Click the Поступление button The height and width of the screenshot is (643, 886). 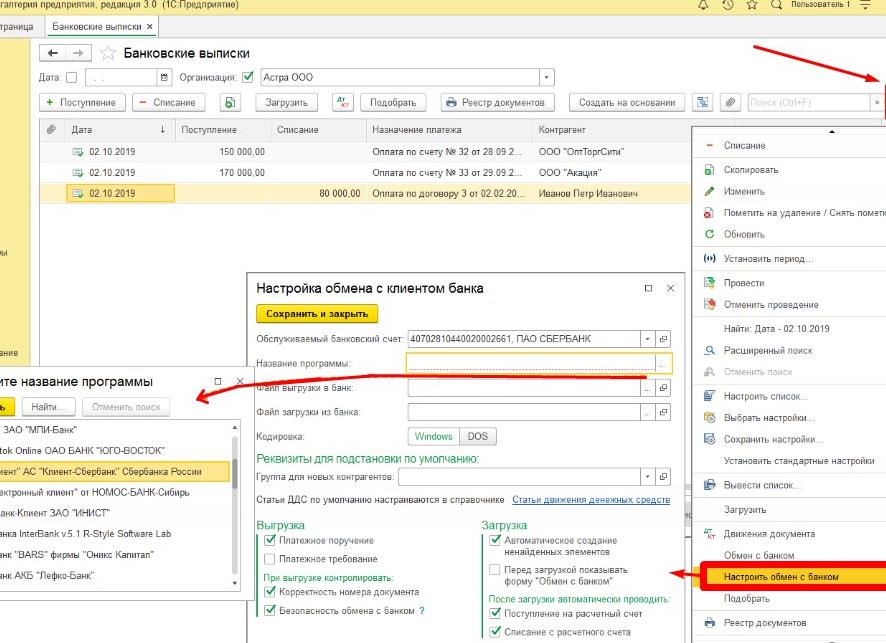[82, 102]
